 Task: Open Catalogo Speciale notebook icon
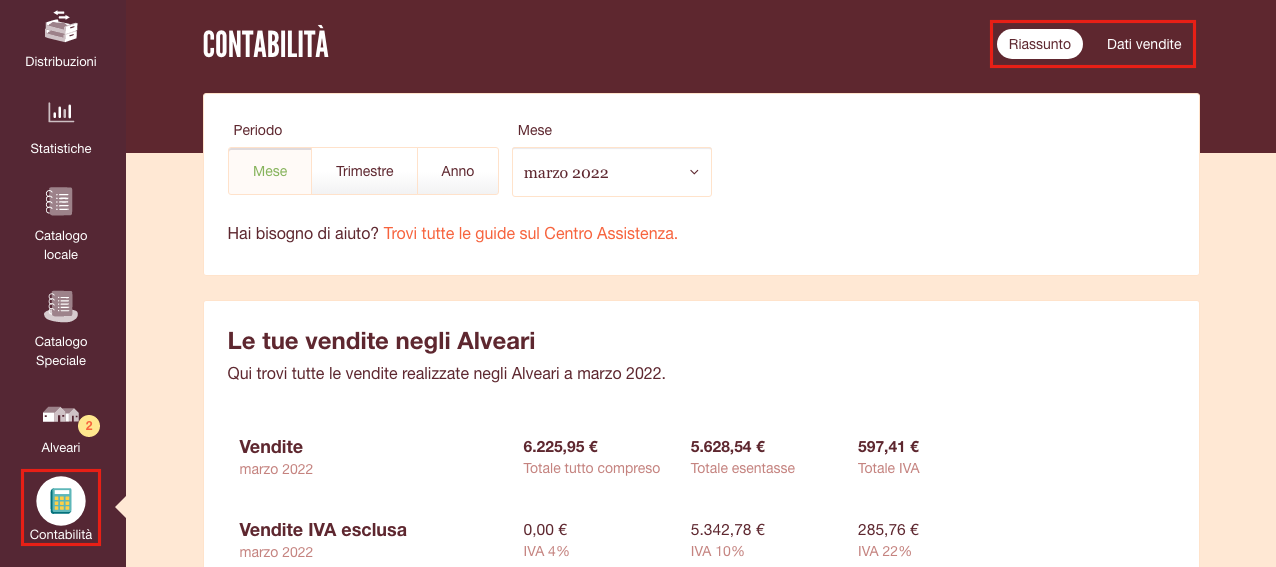pos(61,306)
